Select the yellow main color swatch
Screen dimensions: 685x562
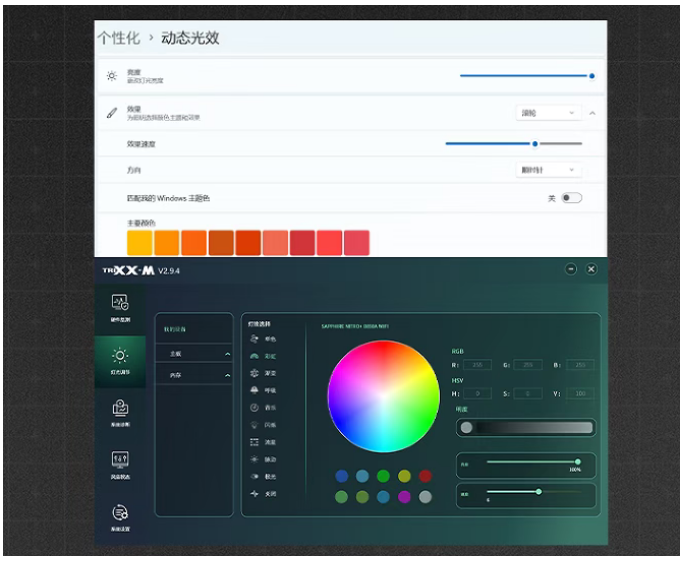(x=140, y=242)
